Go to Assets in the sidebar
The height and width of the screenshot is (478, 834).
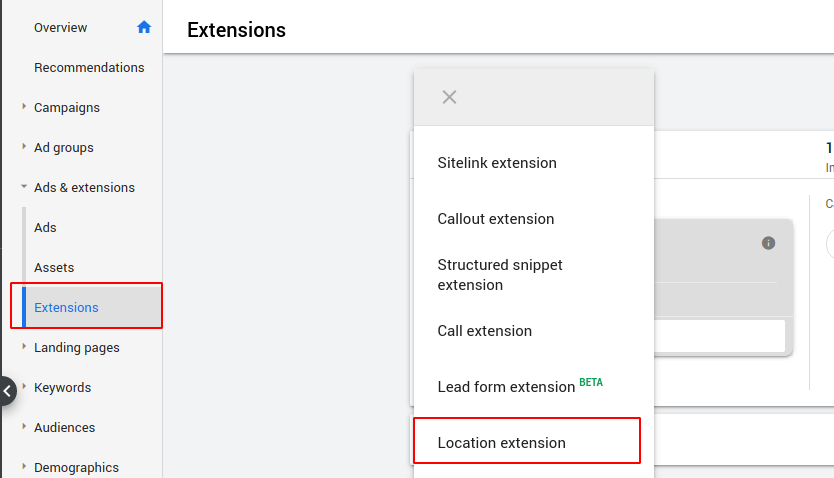point(54,267)
